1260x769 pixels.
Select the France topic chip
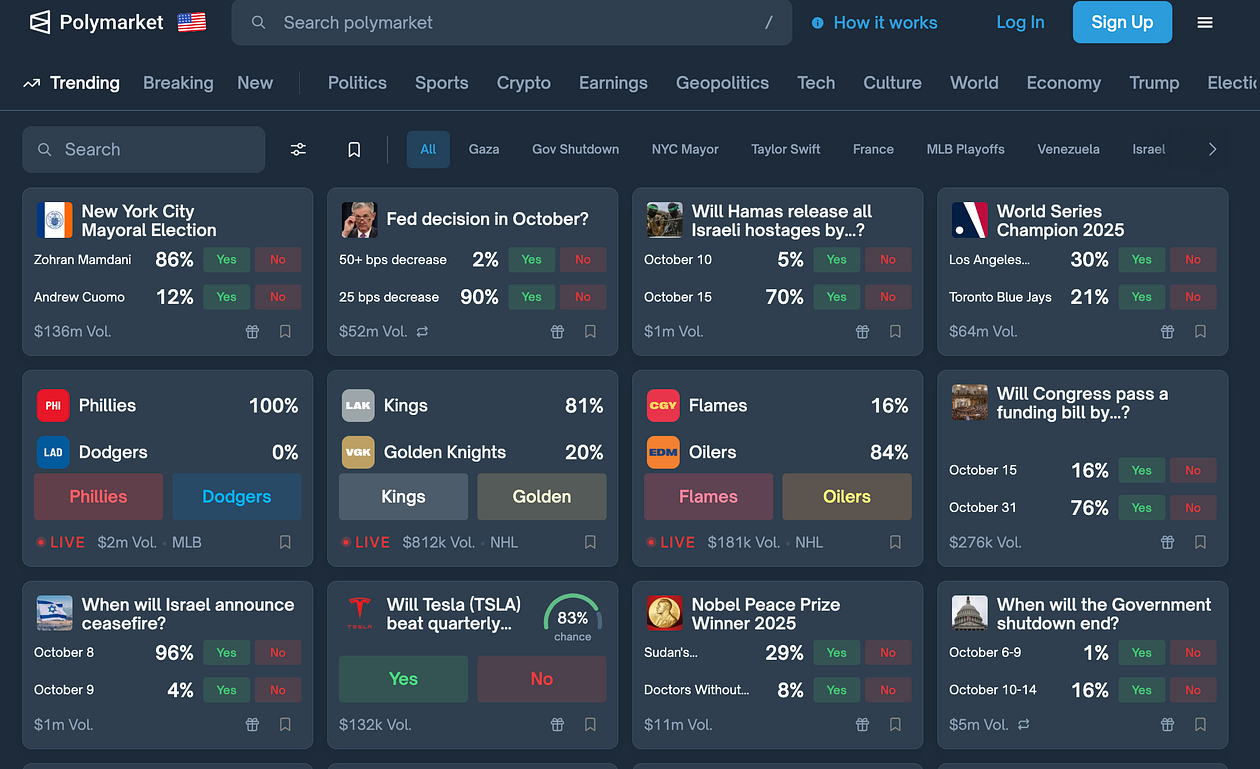873,149
